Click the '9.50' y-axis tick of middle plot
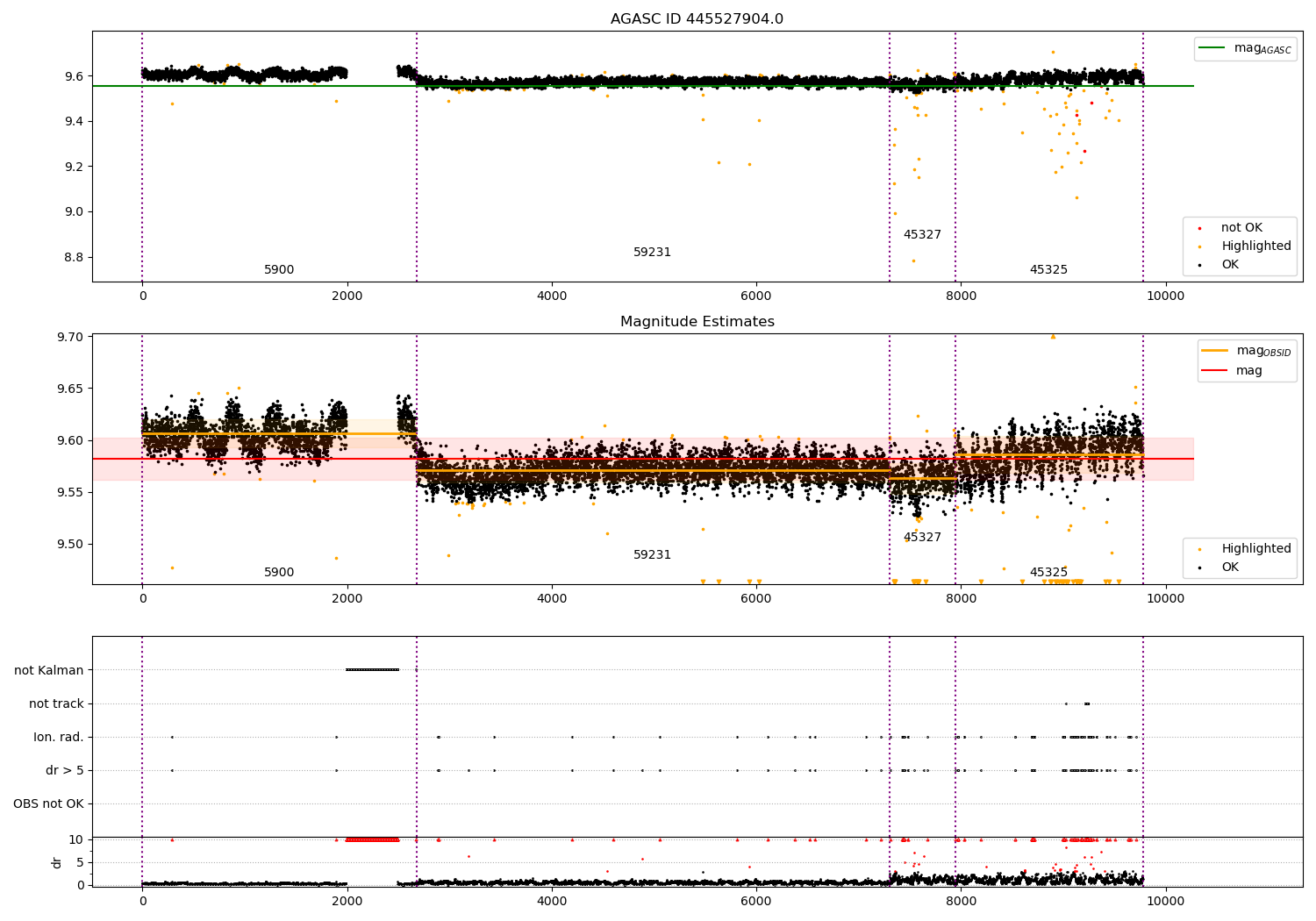The width and height of the screenshot is (1316, 921). pyautogui.click(x=71, y=544)
